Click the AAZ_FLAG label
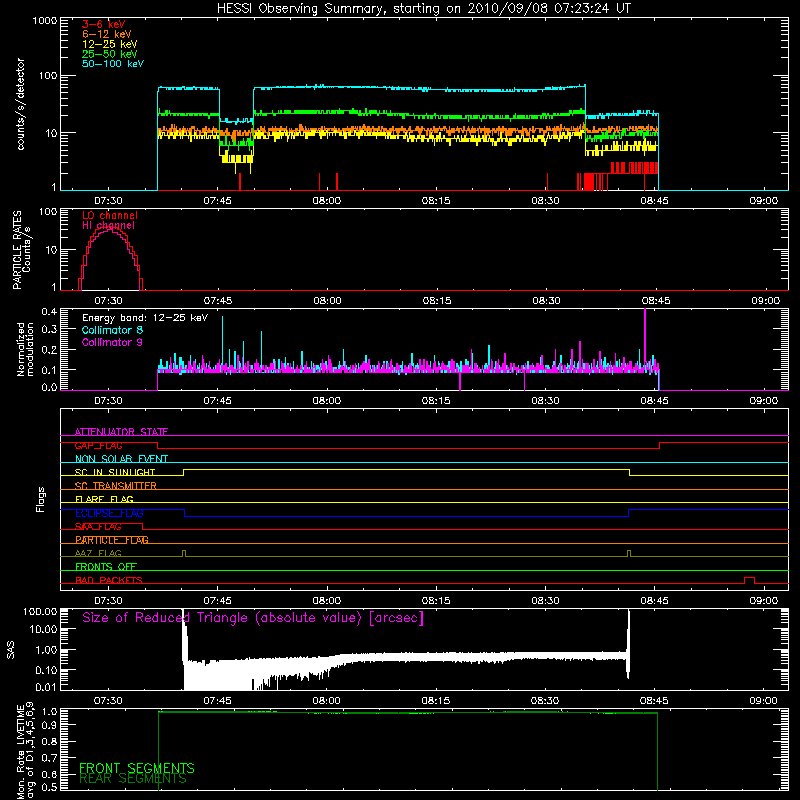Viewport: 800px width, 800px height. 98,553
